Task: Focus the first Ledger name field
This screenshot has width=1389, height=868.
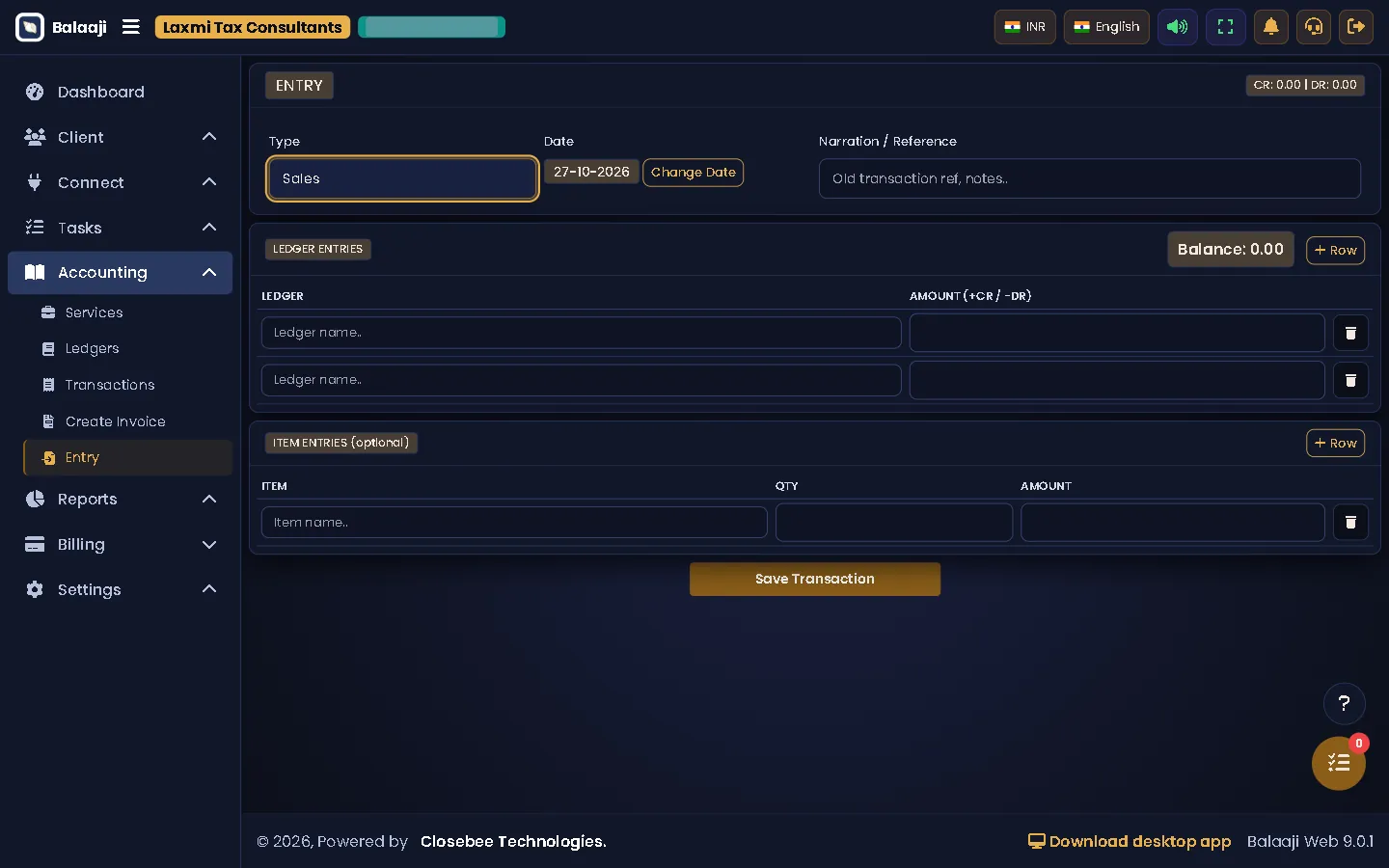Action: [x=581, y=333]
